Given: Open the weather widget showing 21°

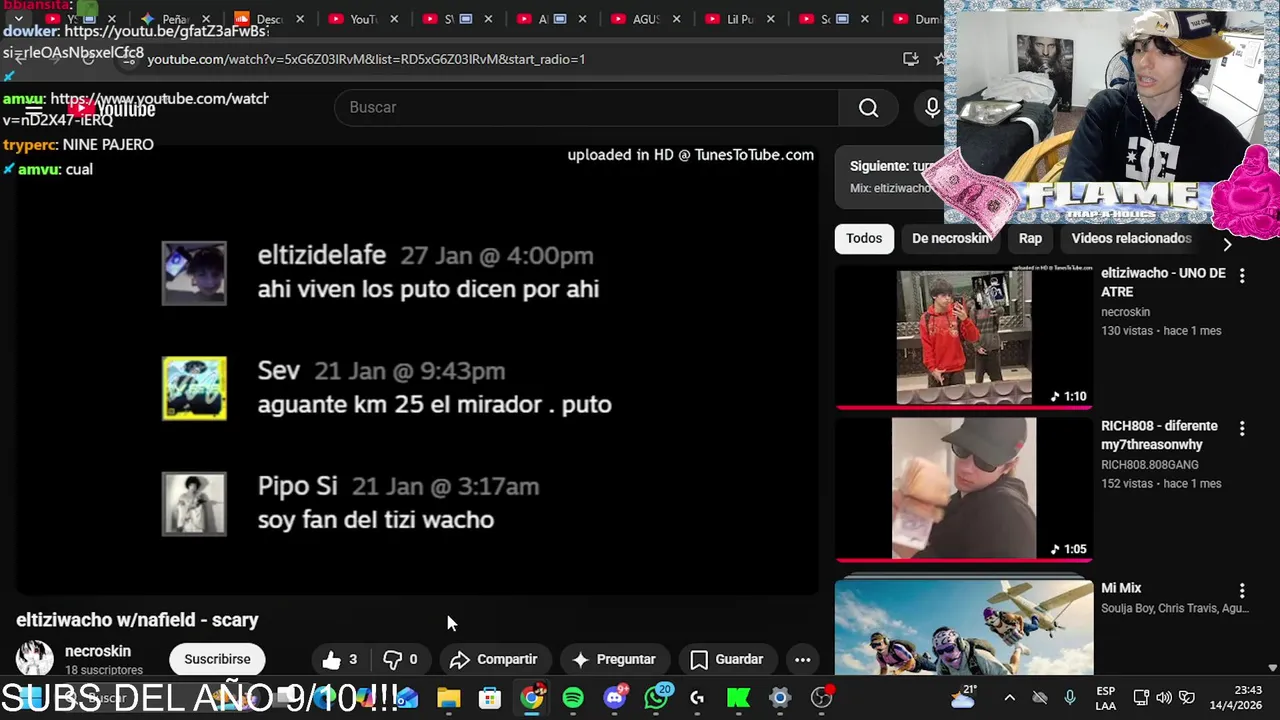Looking at the screenshot, I should click(965, 697).
